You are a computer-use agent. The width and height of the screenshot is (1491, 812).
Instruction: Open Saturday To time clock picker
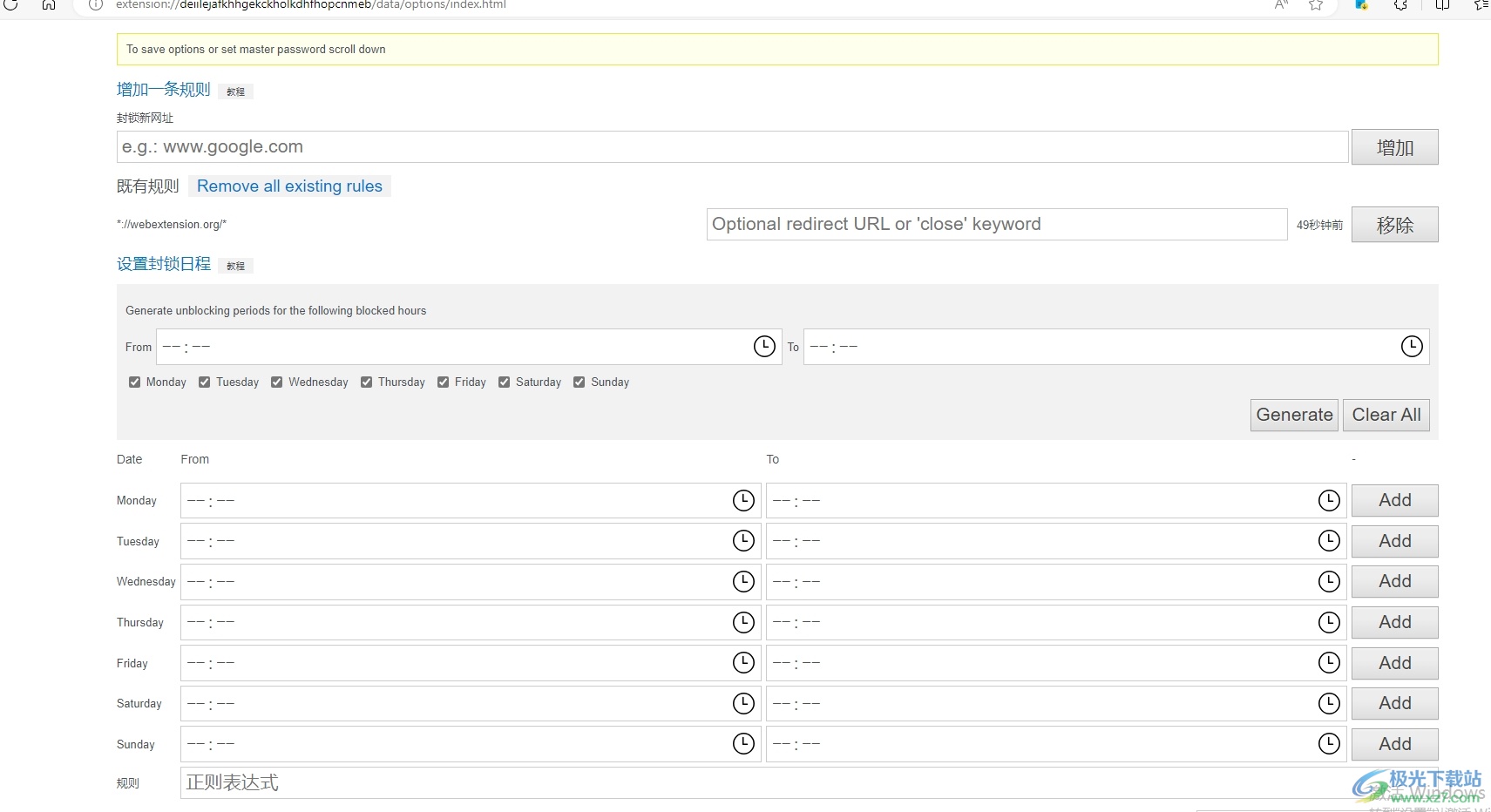coord(1329,703)
